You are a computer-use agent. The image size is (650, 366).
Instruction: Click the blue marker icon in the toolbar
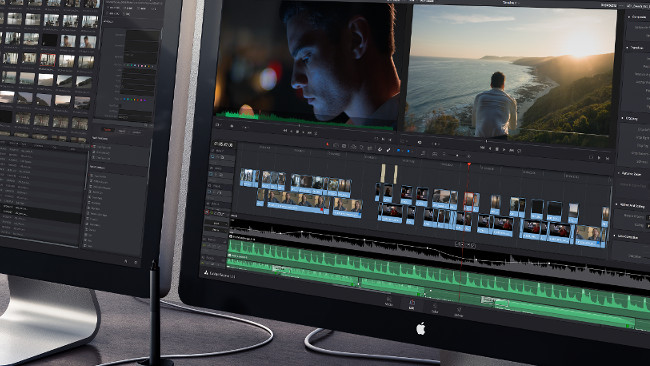click(x=408, y=151)
